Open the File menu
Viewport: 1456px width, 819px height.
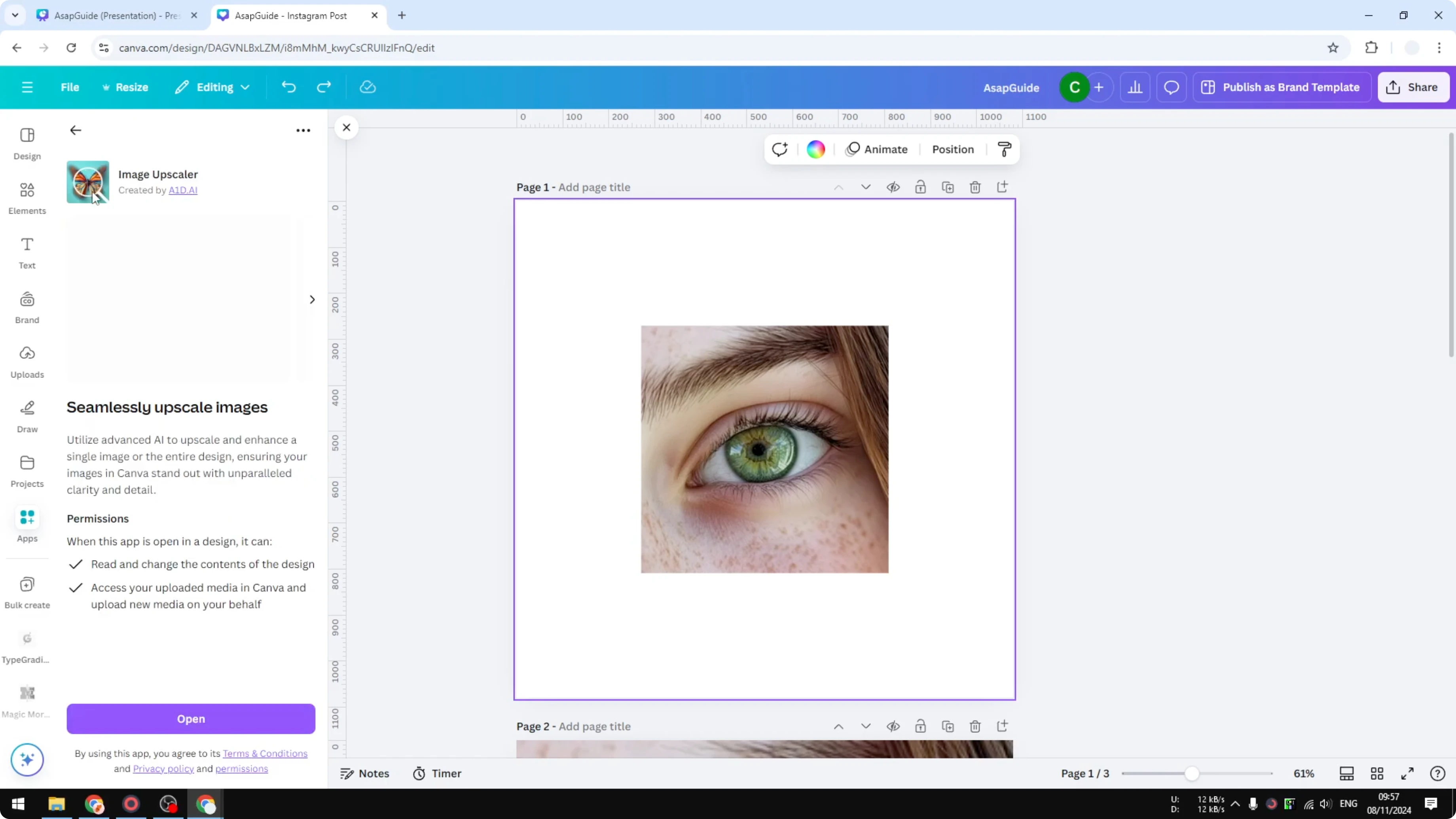[x=70, y=87]
